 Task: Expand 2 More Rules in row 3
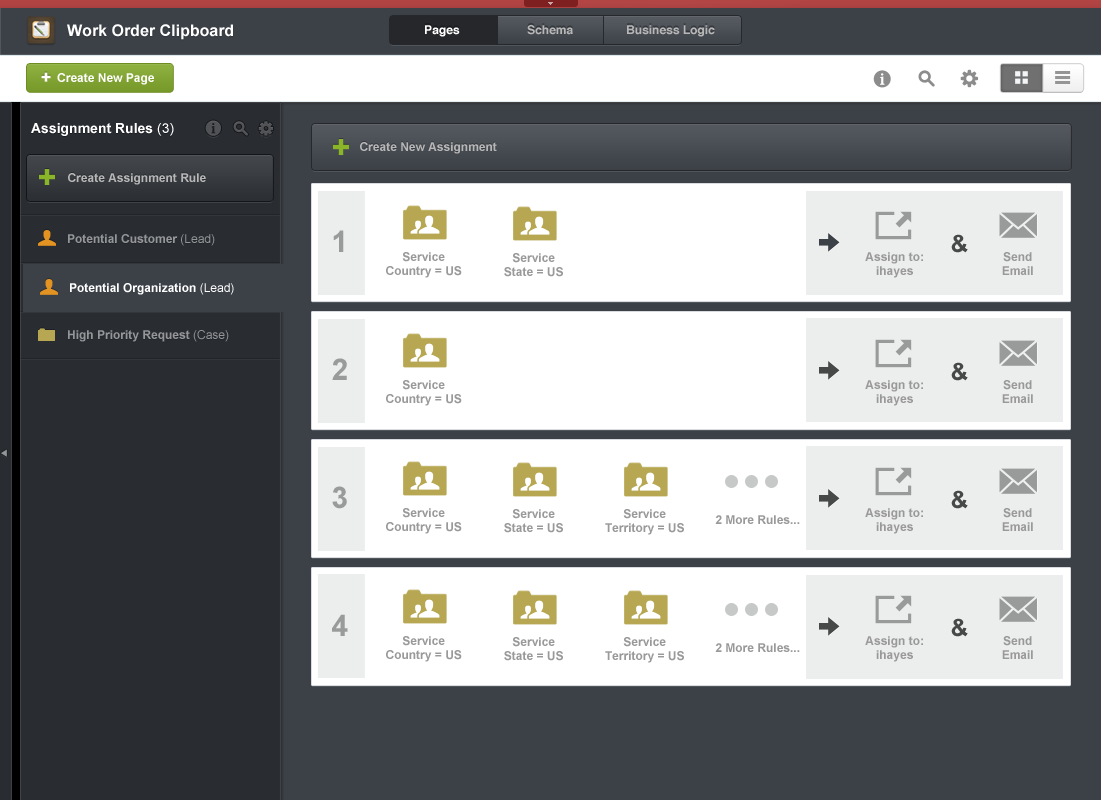[x=757, y=499]
